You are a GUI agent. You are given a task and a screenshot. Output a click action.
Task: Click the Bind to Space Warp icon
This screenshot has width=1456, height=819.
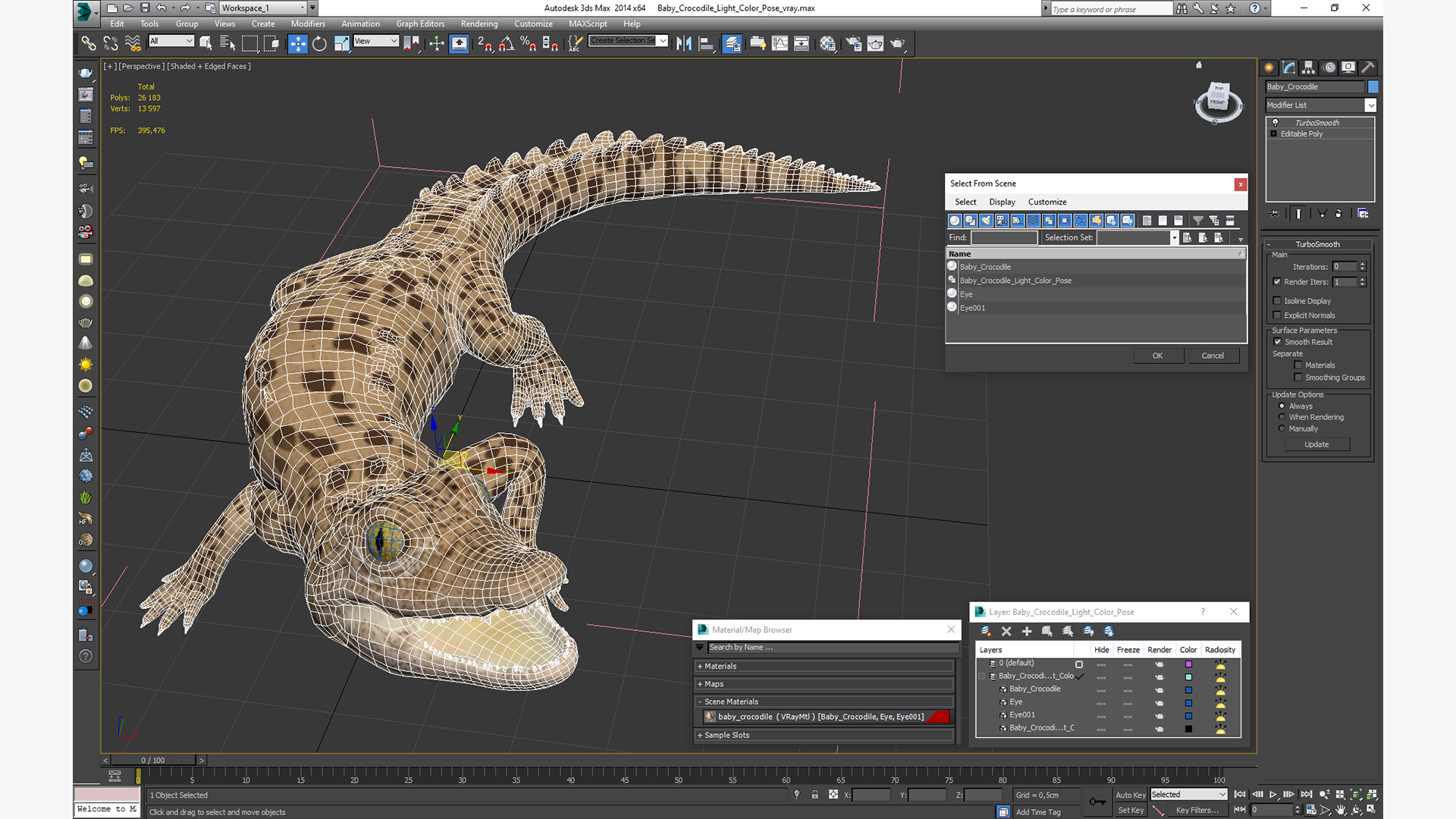pyautogui.click(x=133, y=44)
